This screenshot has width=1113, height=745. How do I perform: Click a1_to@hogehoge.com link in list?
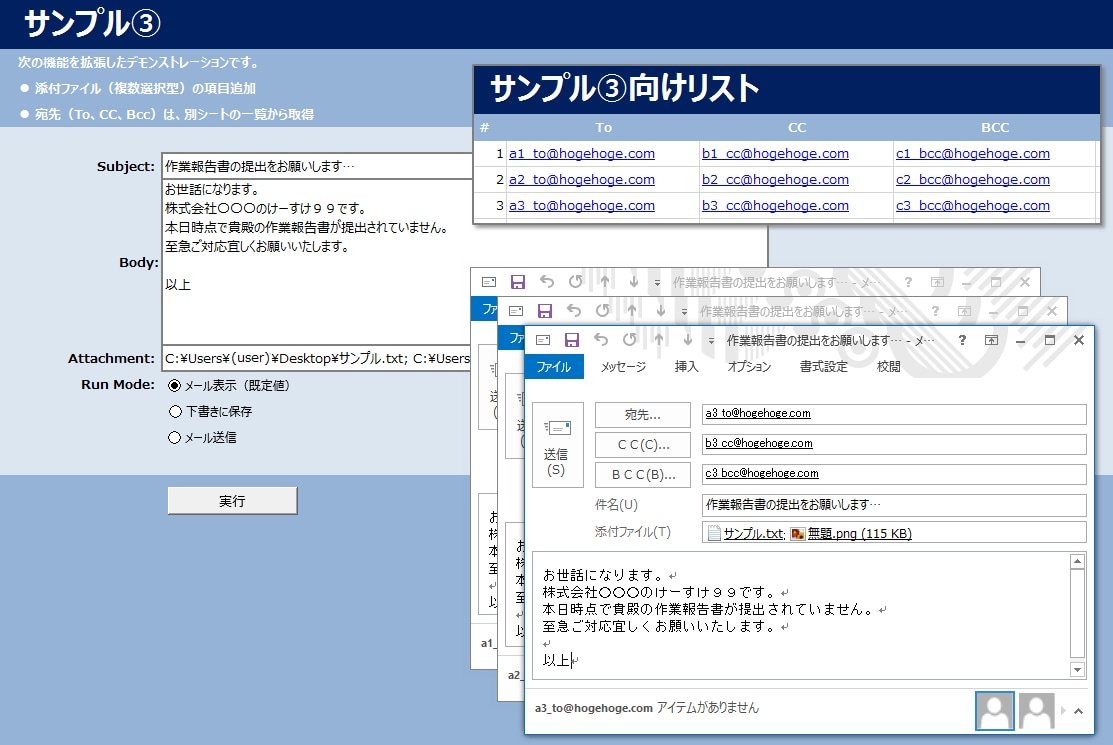582,153
